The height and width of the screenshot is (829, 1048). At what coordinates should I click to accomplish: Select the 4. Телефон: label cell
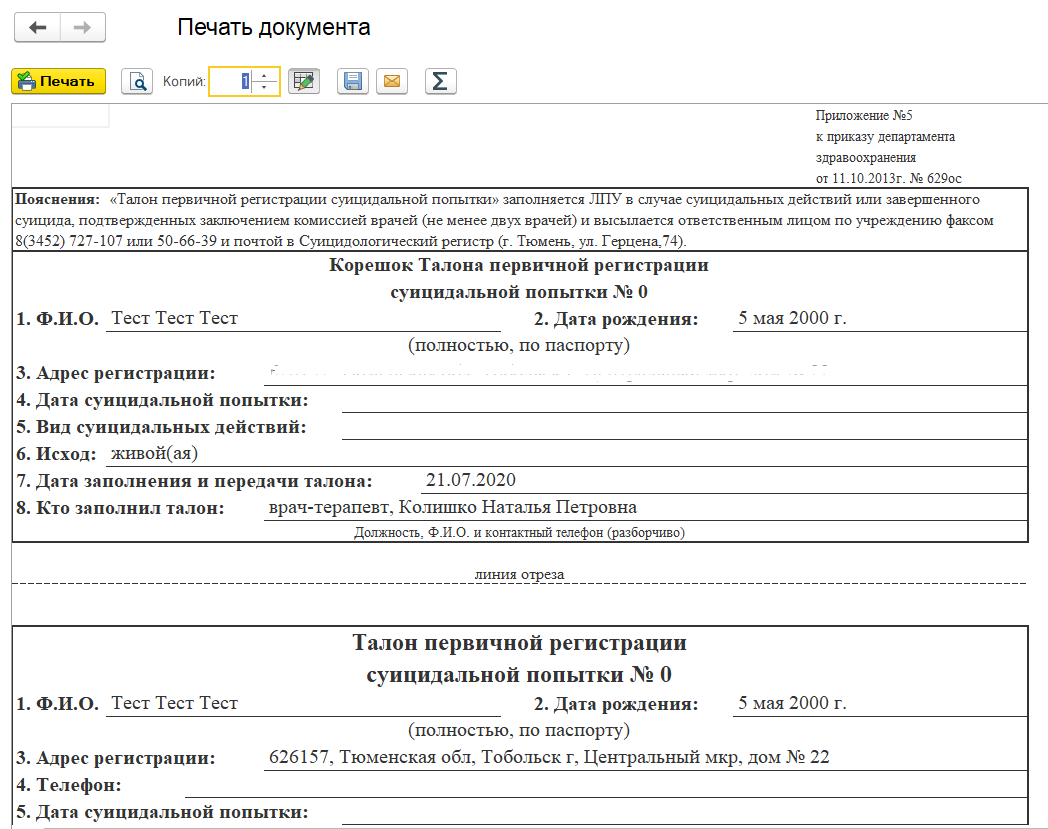tap(70, 785)
